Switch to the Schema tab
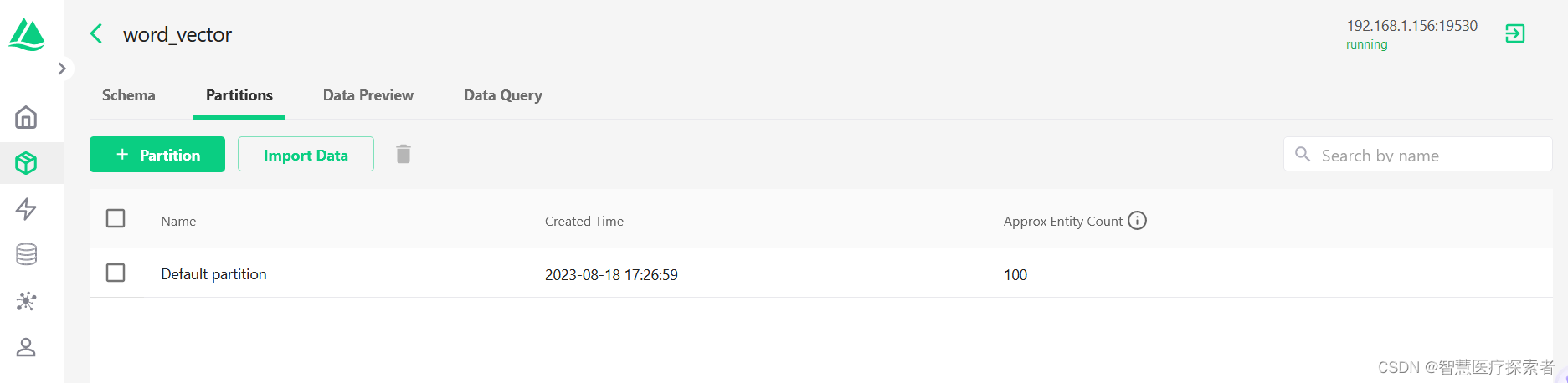 pyautogui.click(x=129, y=95)
